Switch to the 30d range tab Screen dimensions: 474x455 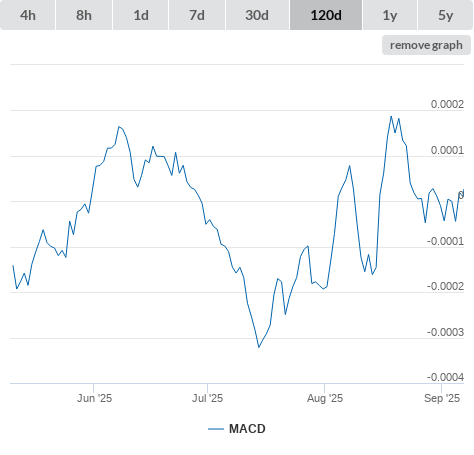click(257, 15)
